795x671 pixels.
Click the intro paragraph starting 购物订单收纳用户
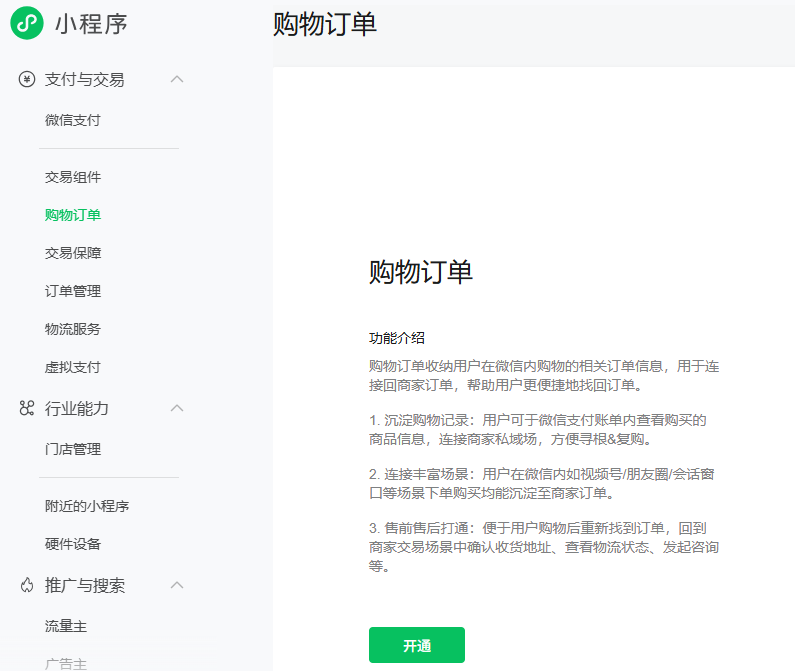(544, 376)
